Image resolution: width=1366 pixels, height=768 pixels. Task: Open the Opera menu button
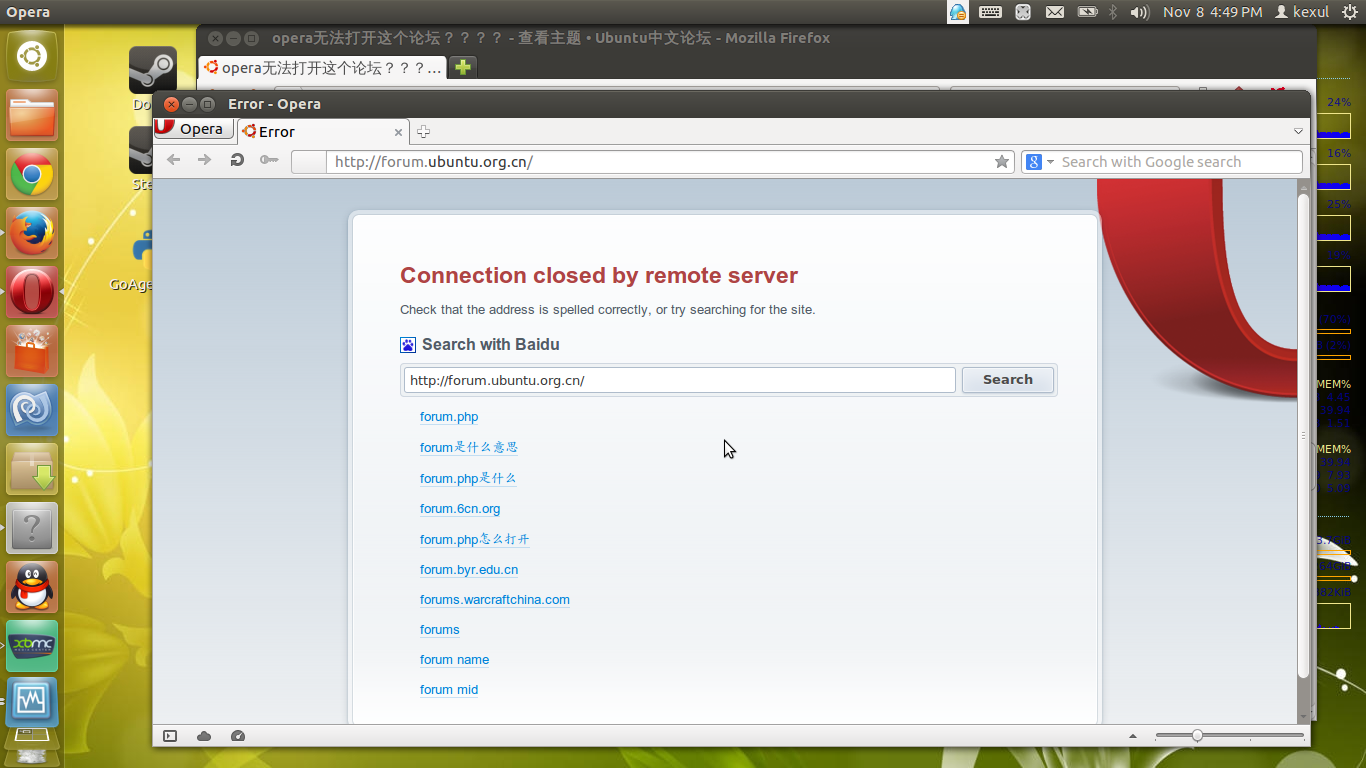pyautogui.click(x=194, y=129)
